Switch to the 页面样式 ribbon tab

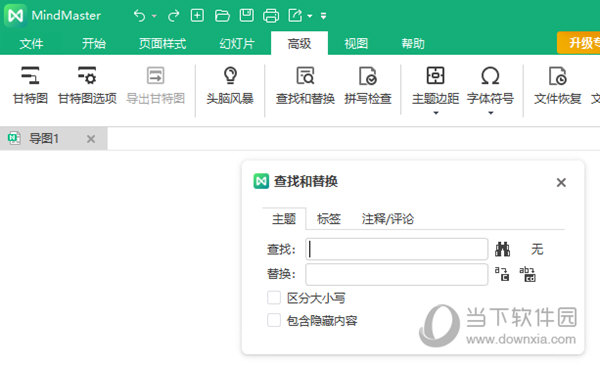coord(163,43)
